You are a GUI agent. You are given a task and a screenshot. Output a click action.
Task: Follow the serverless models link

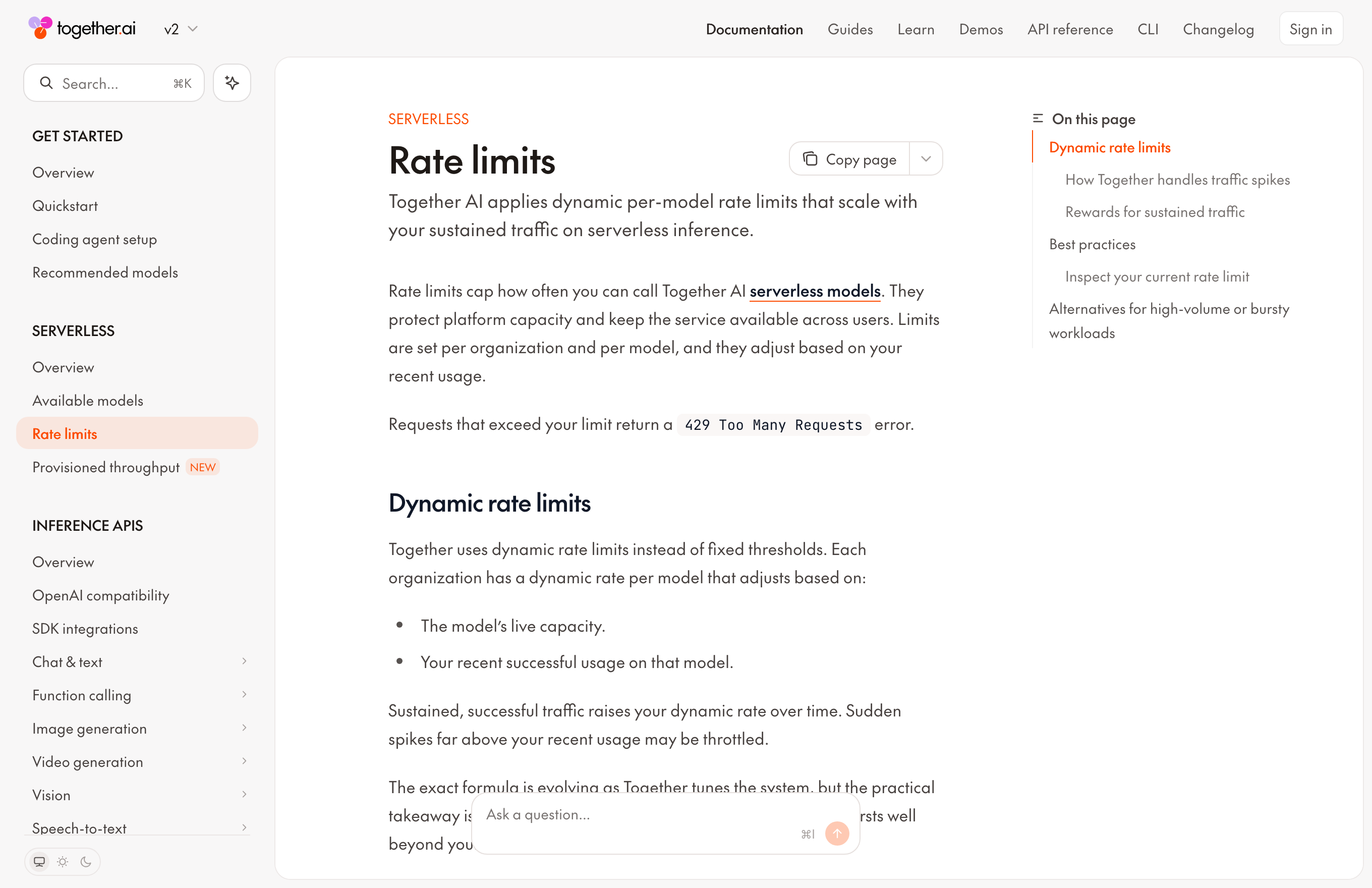[815, 291]
